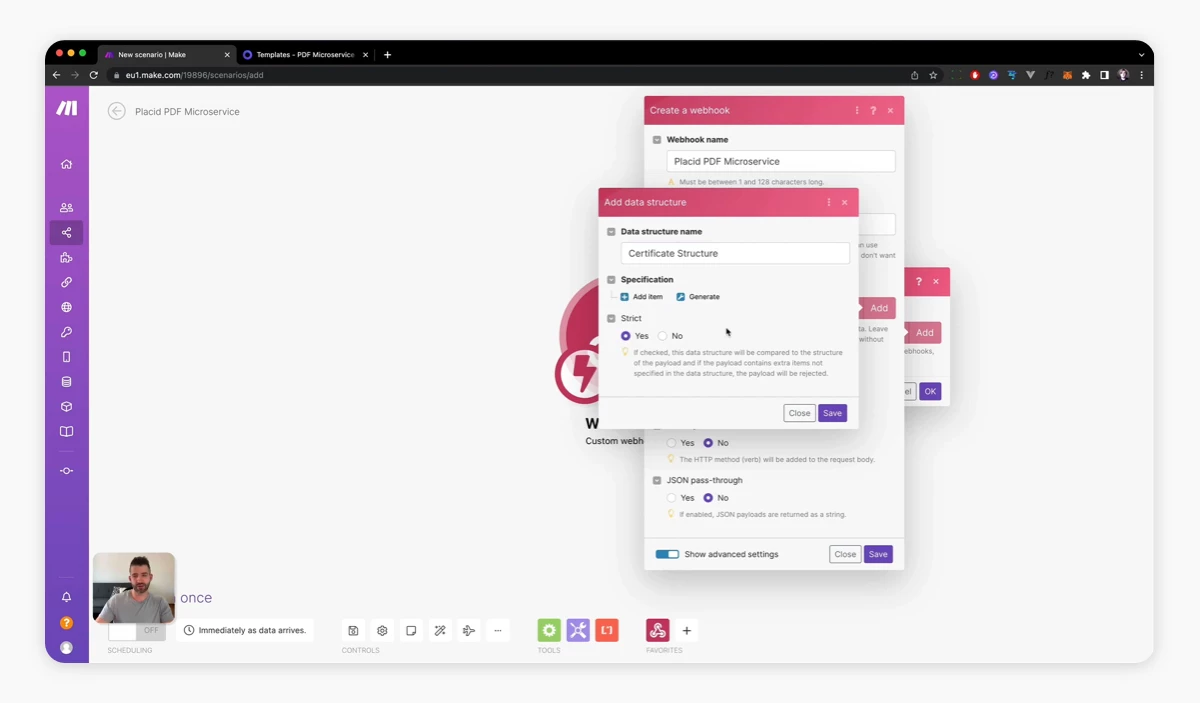1200x703 pixels.
Task: Click Add item under Specification
Action: pyautogui.click(x=642, y=297)
